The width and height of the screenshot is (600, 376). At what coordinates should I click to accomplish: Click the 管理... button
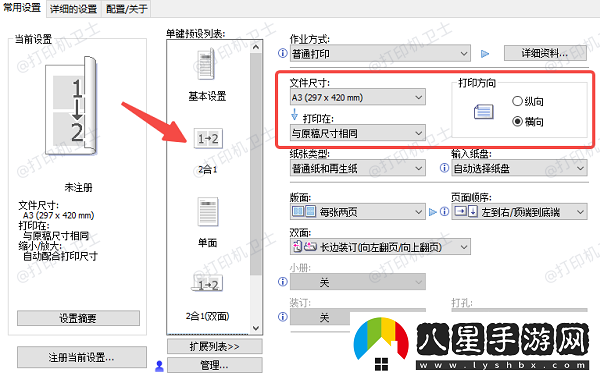tap(215, 365)
